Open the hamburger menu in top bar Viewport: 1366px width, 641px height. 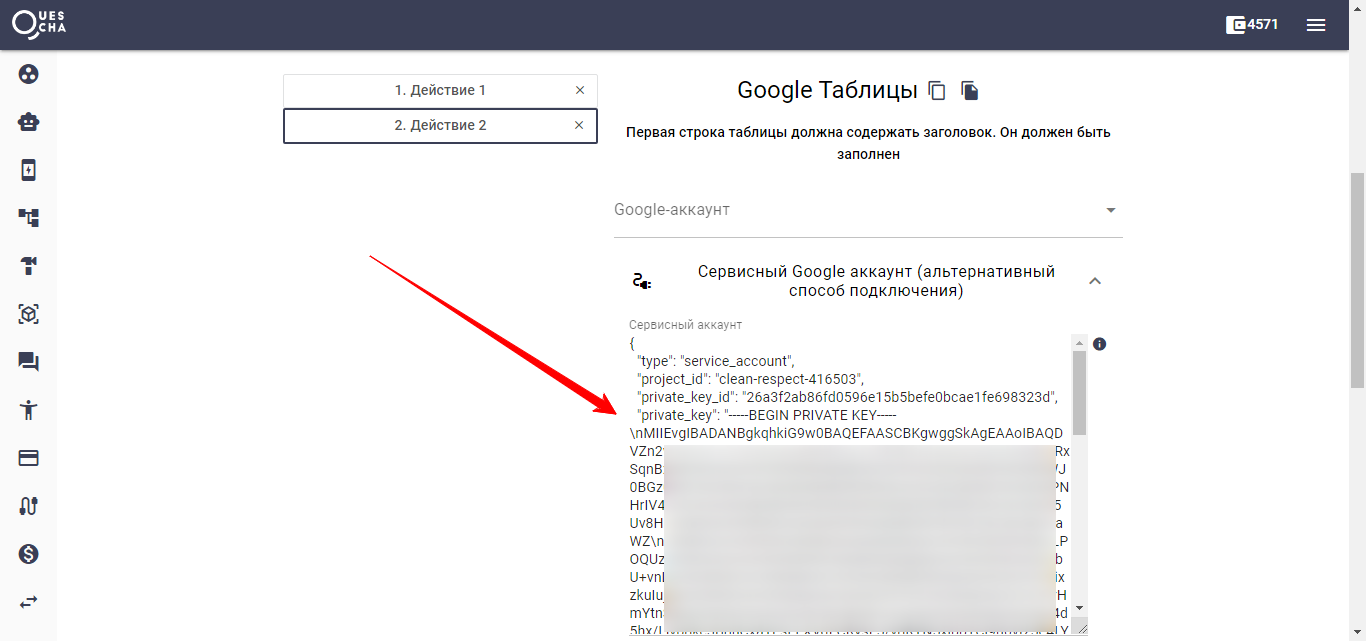click(x=1316, y=25)
